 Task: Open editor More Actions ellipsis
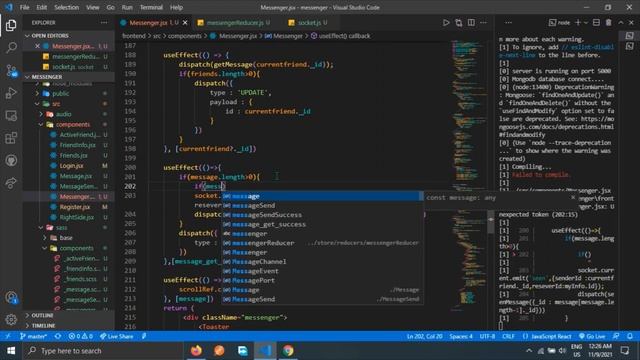pos(483,23)
